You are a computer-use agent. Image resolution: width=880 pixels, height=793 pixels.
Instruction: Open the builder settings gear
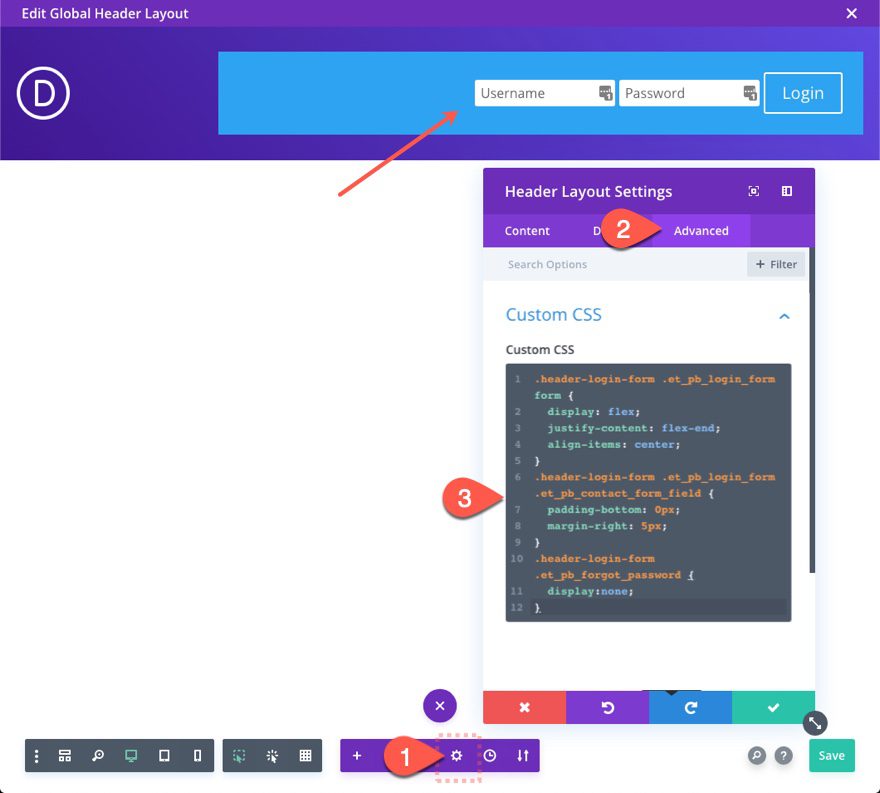pos(457,756)
